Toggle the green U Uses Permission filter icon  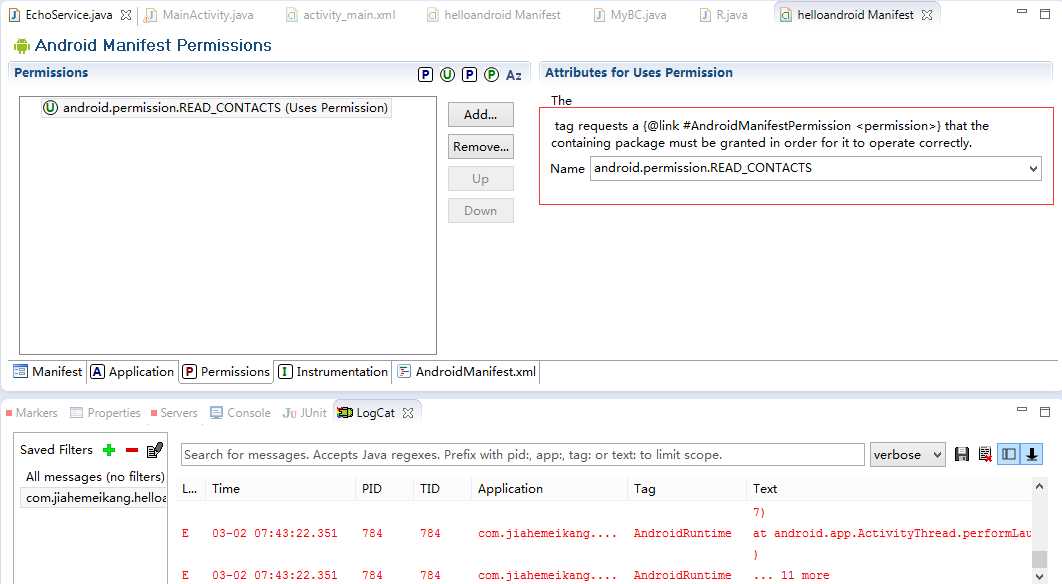tap(447, 75)
